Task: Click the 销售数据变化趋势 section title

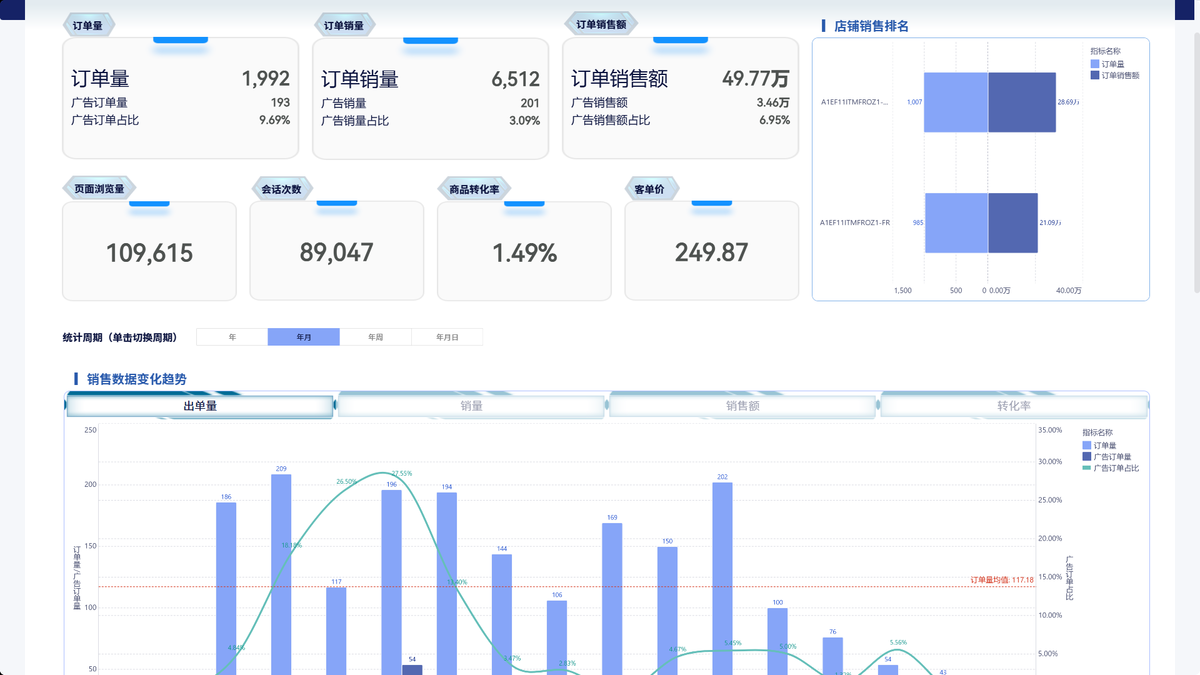Action: (136, 379)
